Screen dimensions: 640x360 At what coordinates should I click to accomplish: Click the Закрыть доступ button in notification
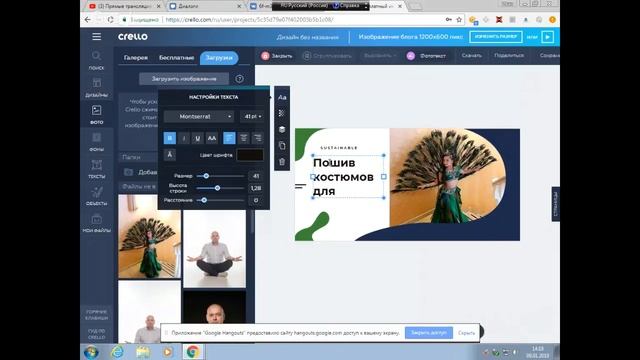click(x=429, y=333)
